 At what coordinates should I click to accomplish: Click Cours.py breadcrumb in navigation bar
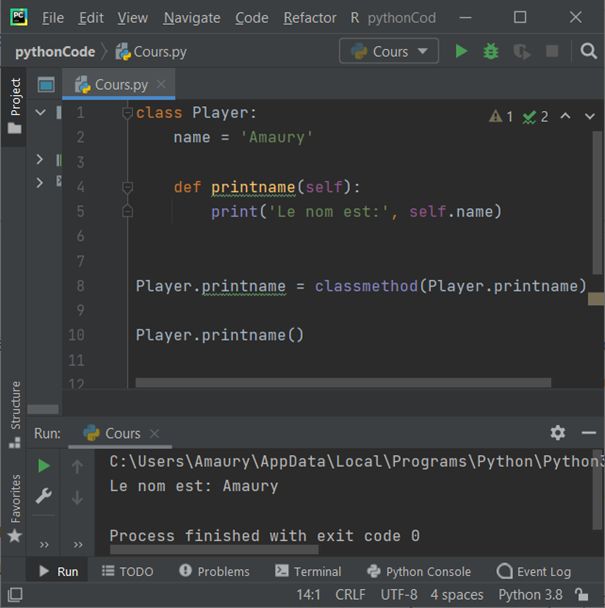click(x=151, y=52)
